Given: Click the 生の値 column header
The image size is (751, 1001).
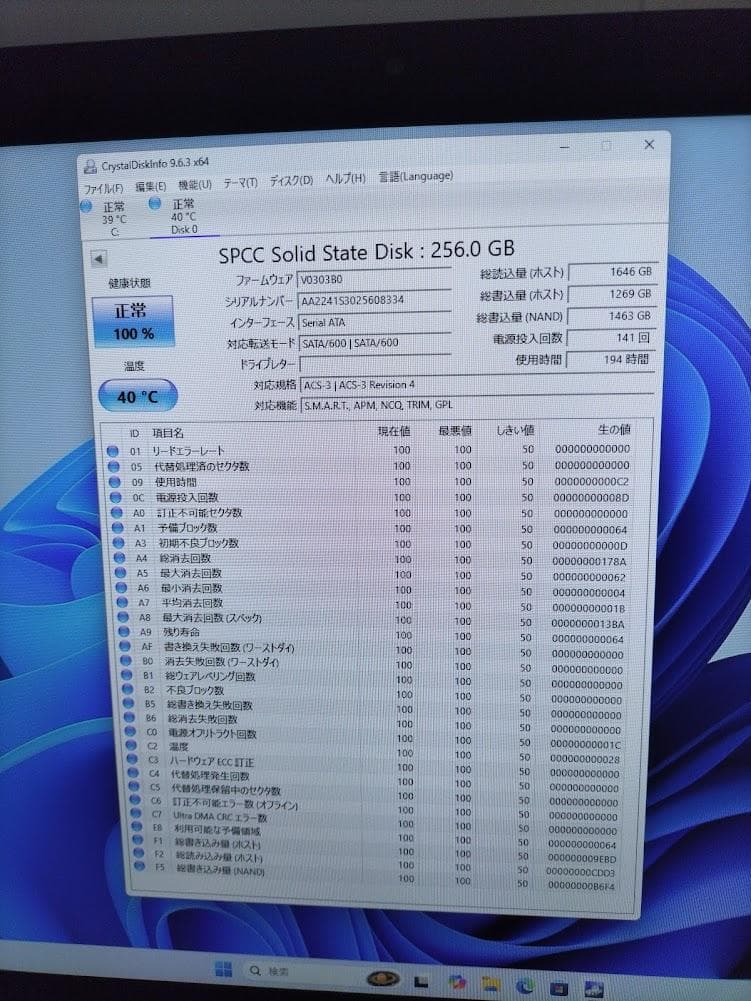Looking at the screenshot, I should pyautogui.click(x=614, y=429).
